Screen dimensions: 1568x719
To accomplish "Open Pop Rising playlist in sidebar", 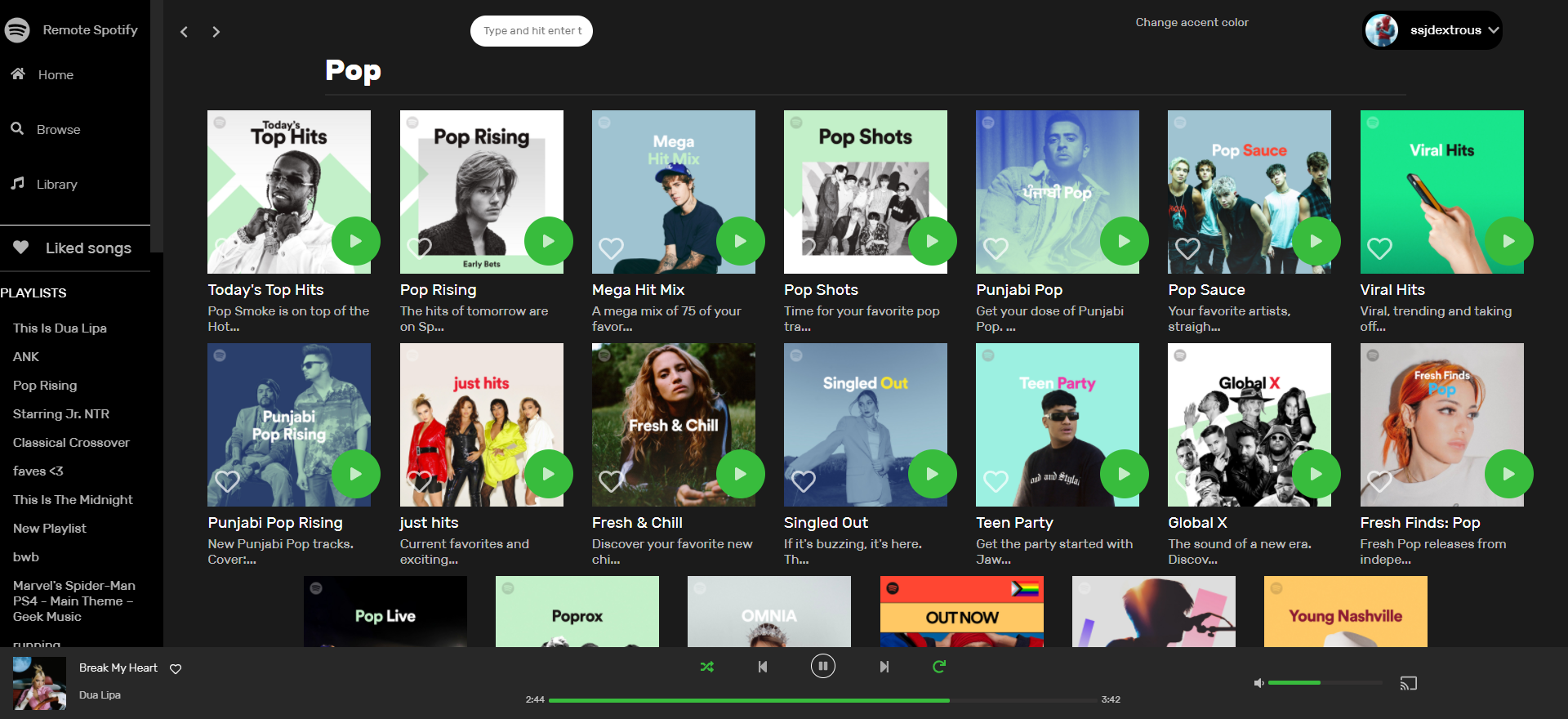I will pyautogui.click(x=45, y=385).
